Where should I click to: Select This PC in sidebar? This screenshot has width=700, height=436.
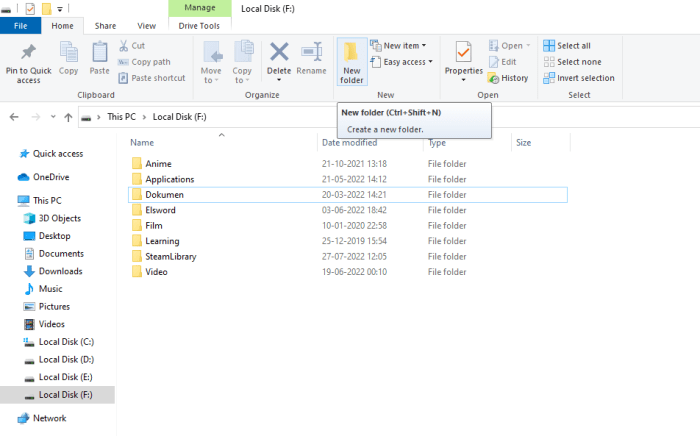[39, 200]
